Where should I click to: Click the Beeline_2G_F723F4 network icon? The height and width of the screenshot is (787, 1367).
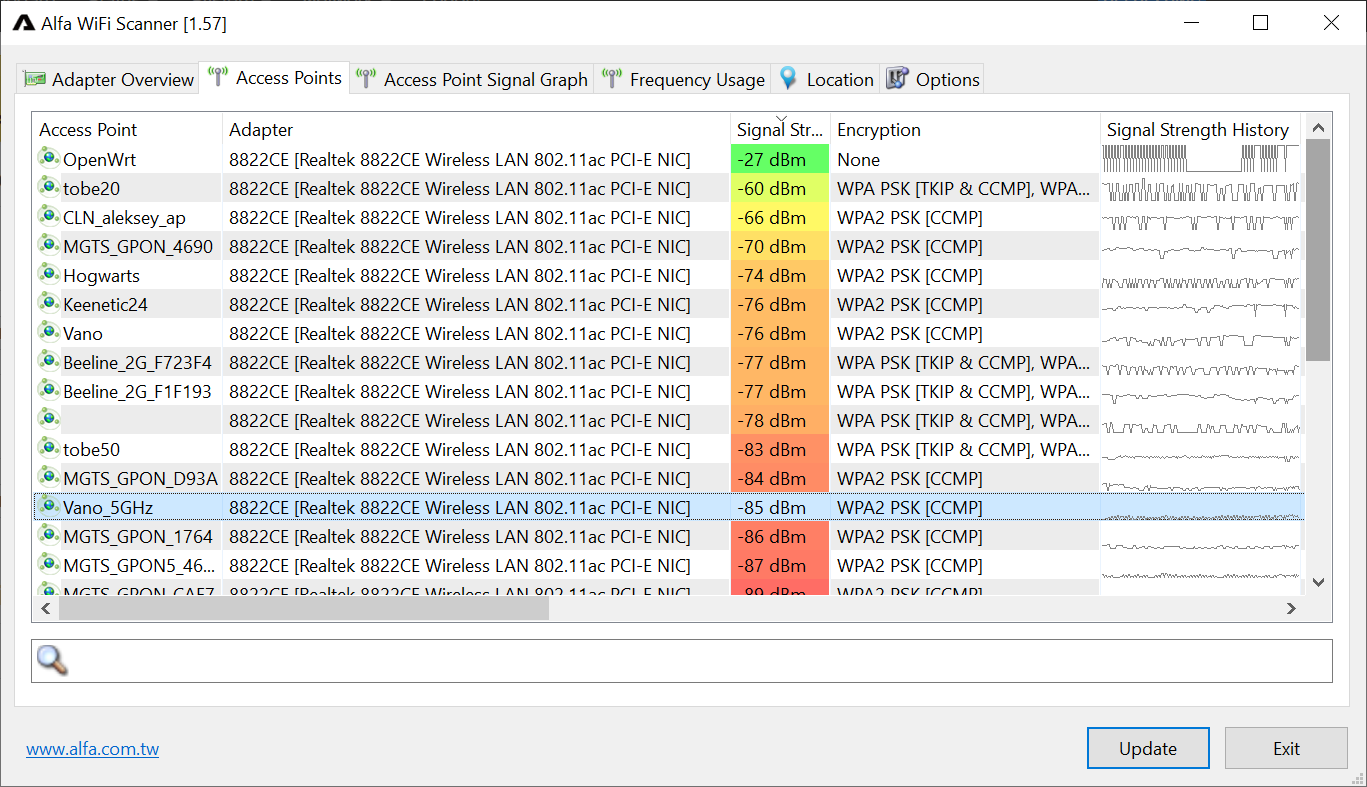(49, 361)
